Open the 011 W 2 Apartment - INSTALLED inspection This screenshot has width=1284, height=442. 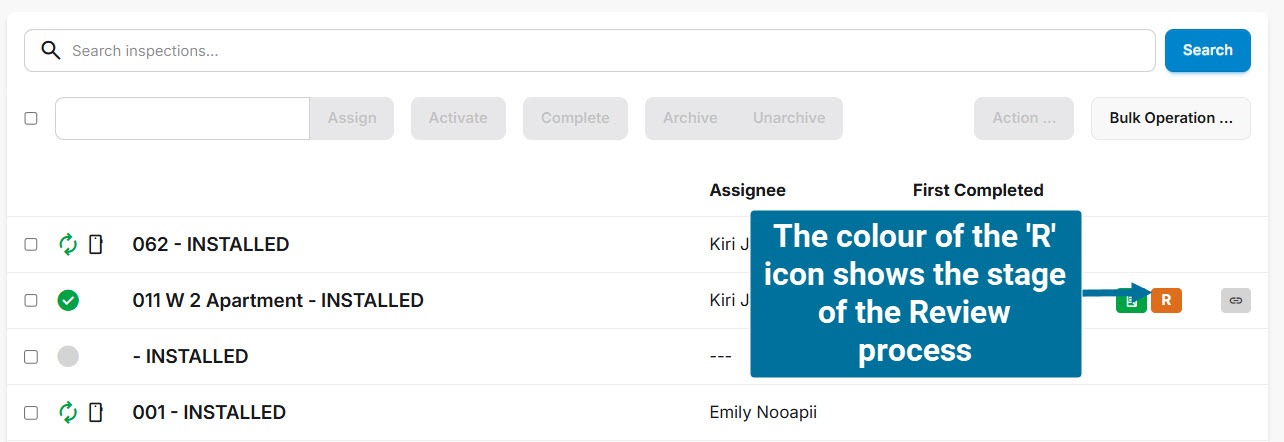coord(277,300)
